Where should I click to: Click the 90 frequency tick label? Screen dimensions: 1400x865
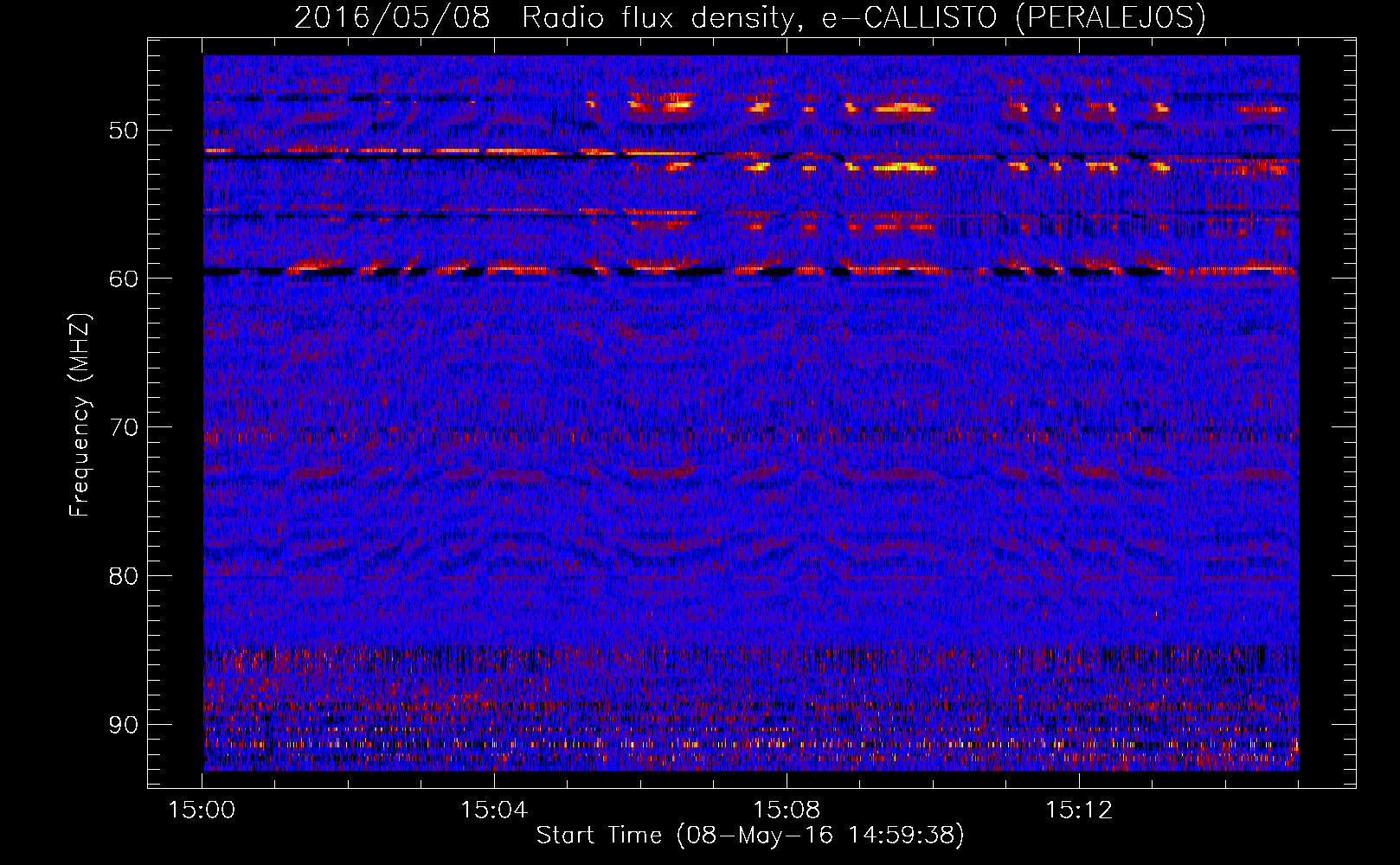click(124, 724)
